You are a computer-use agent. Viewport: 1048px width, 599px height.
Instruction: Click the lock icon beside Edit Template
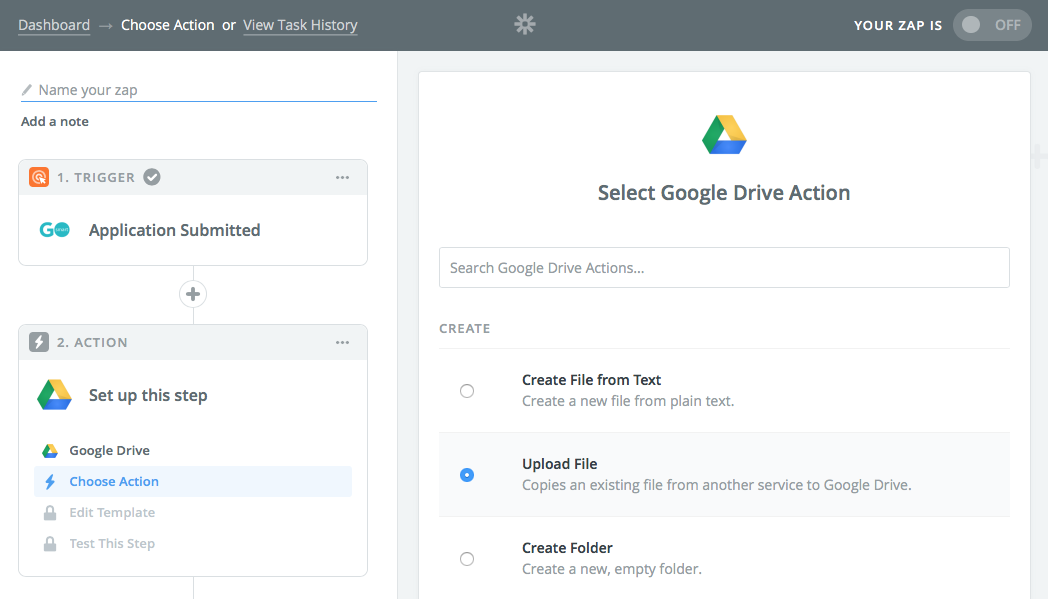(x=50, y=513)
